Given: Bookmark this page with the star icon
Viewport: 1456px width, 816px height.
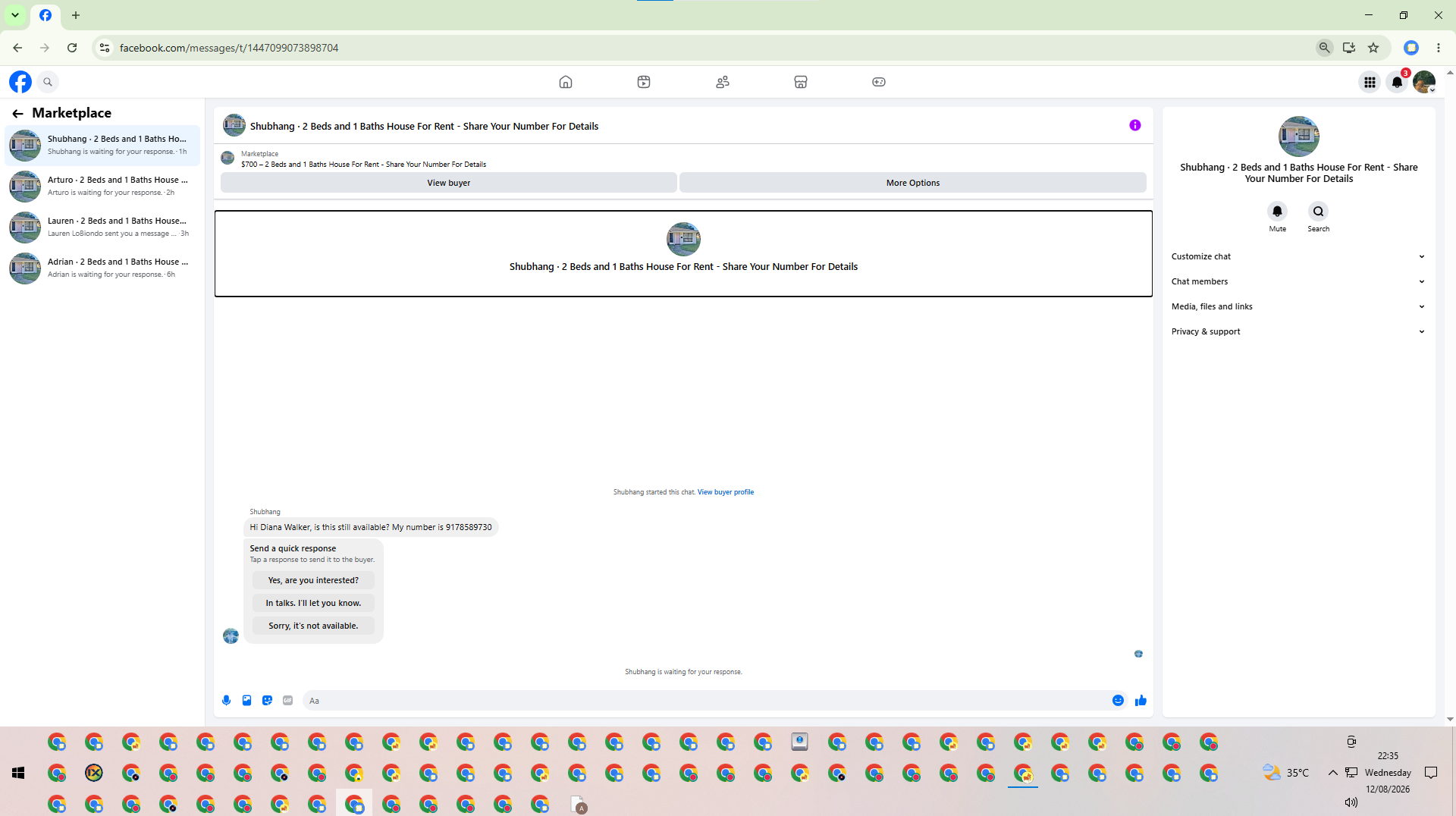Looking at the screenshot, I should [x=1373, y=48].
